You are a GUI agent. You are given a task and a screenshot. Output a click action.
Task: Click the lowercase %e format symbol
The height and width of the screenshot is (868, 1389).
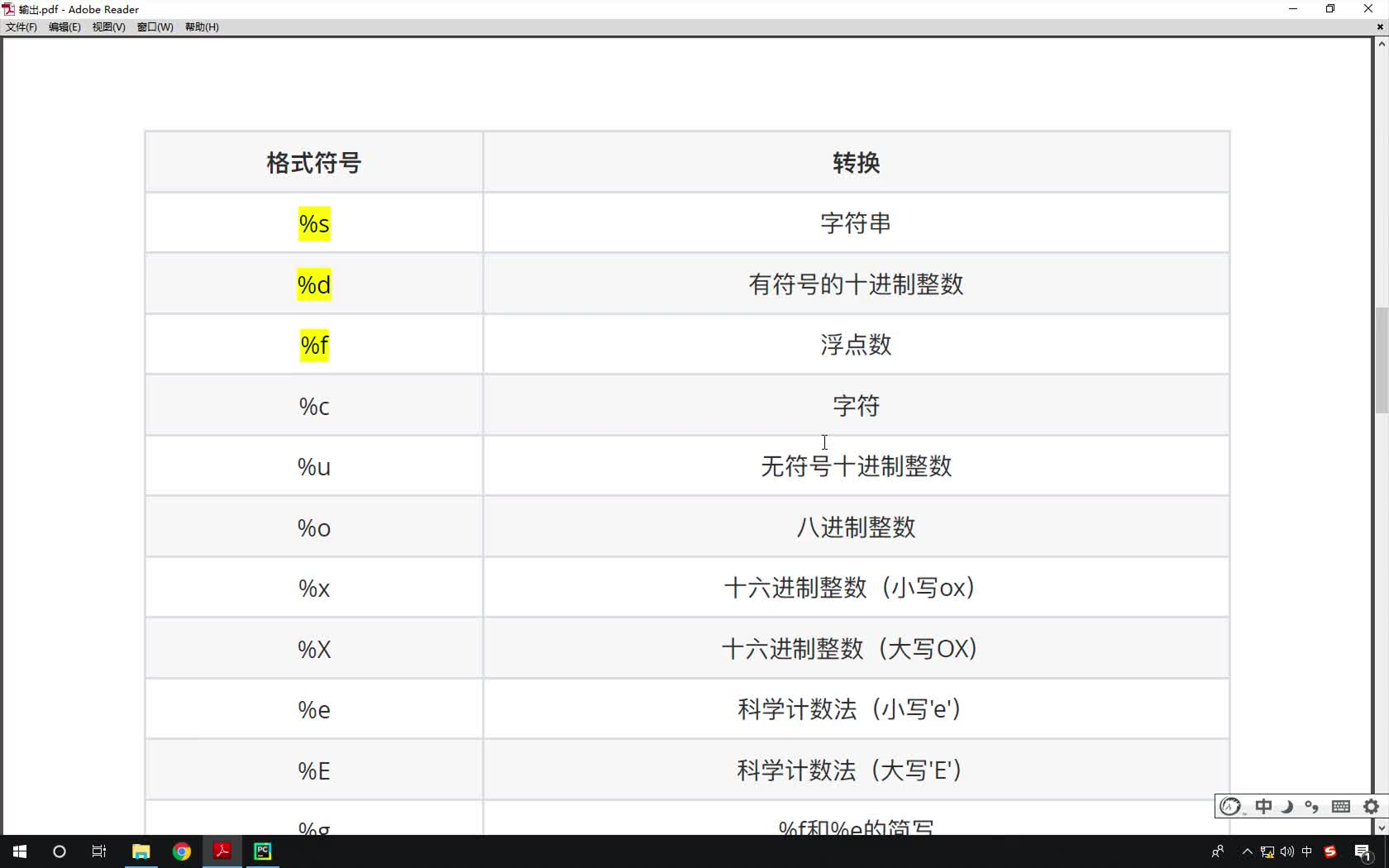coord(314,710)
